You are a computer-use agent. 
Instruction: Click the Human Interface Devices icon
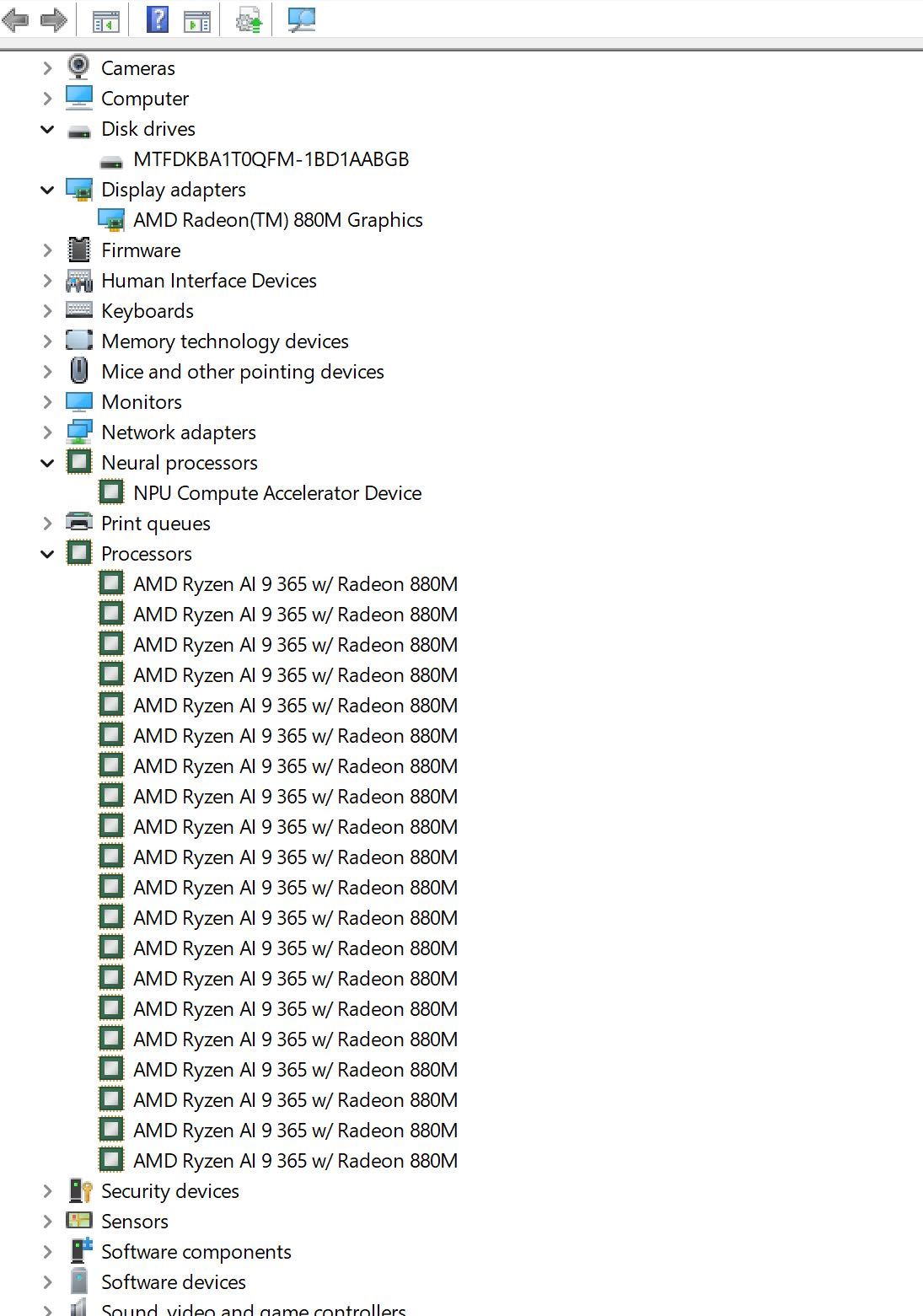click(x=79, y=281)
